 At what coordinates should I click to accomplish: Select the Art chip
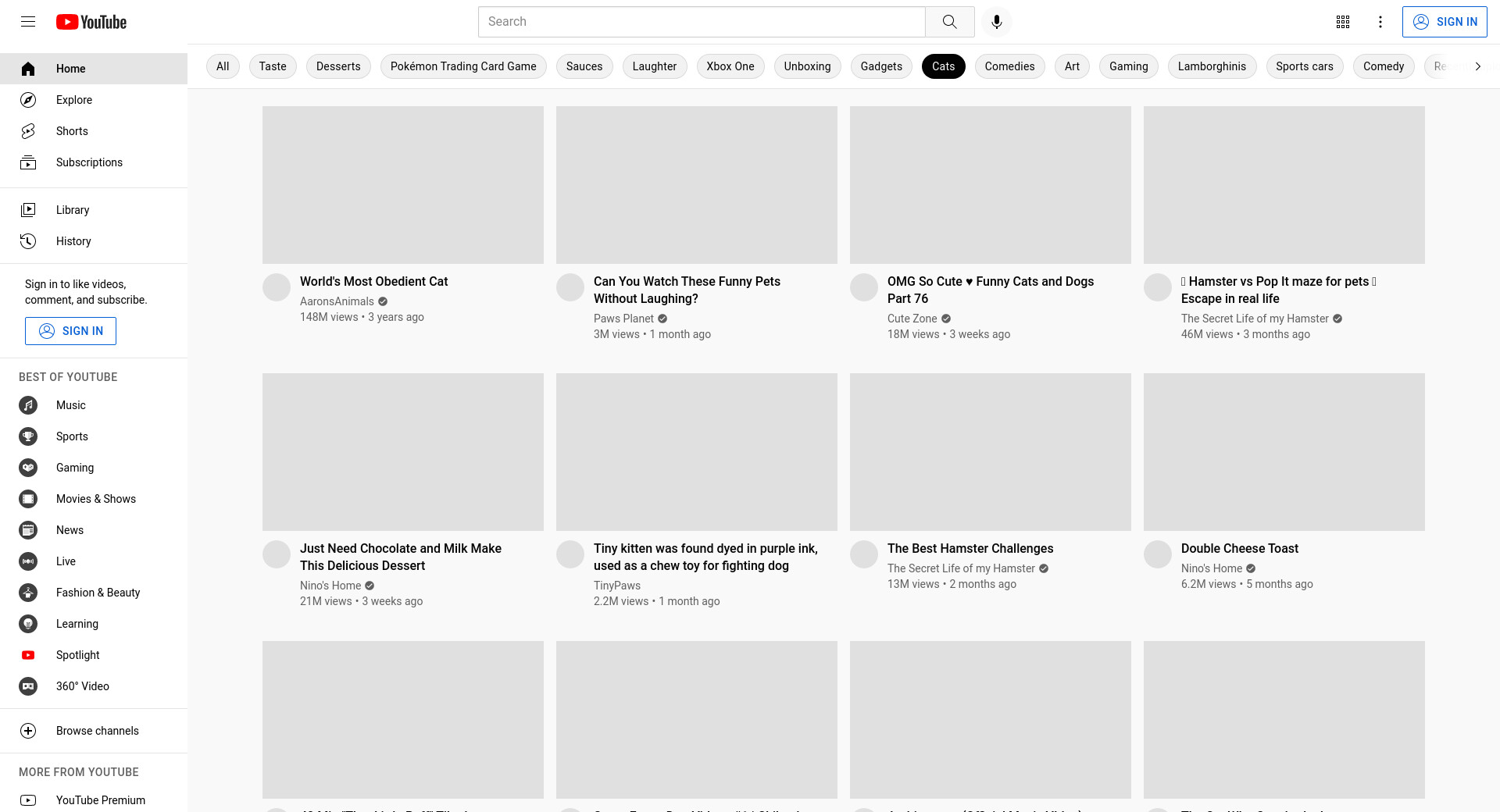tap(1072, 66)
